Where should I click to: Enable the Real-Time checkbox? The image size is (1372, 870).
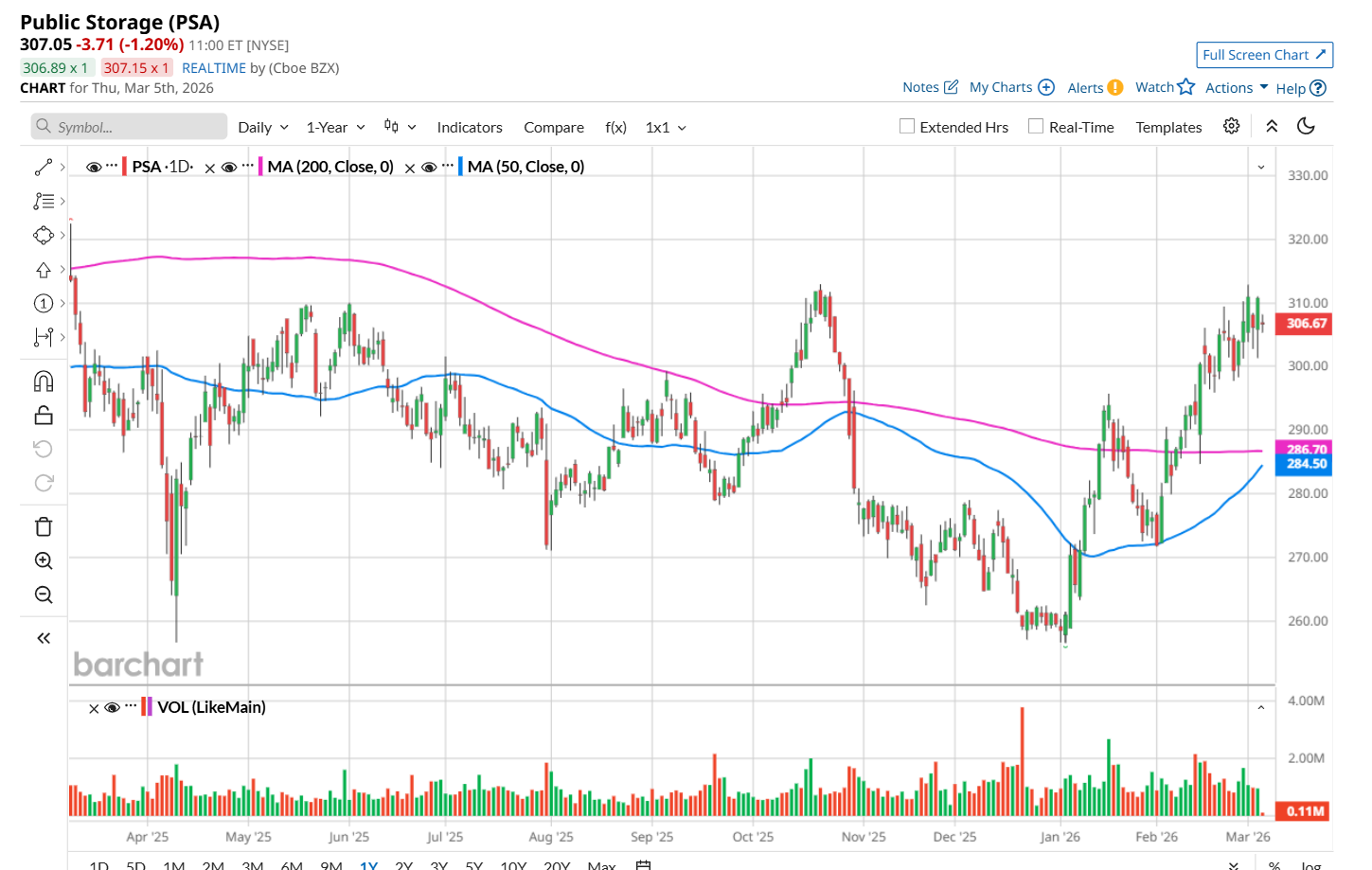(x=1036, y=126)
